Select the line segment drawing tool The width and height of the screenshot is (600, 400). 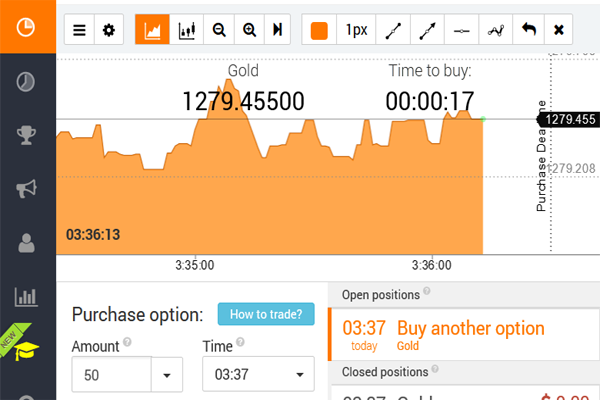(393, 30)
